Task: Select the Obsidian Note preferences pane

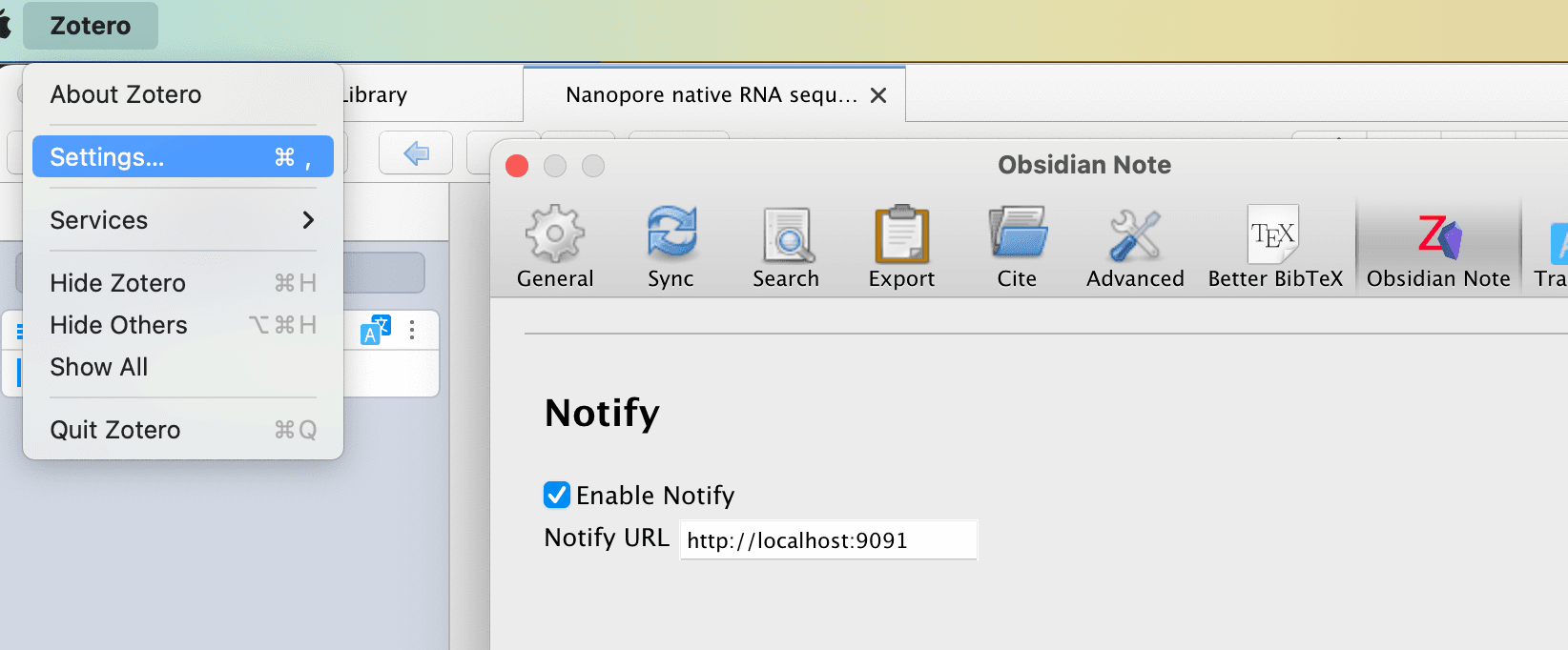Action: pos(1438,248)
